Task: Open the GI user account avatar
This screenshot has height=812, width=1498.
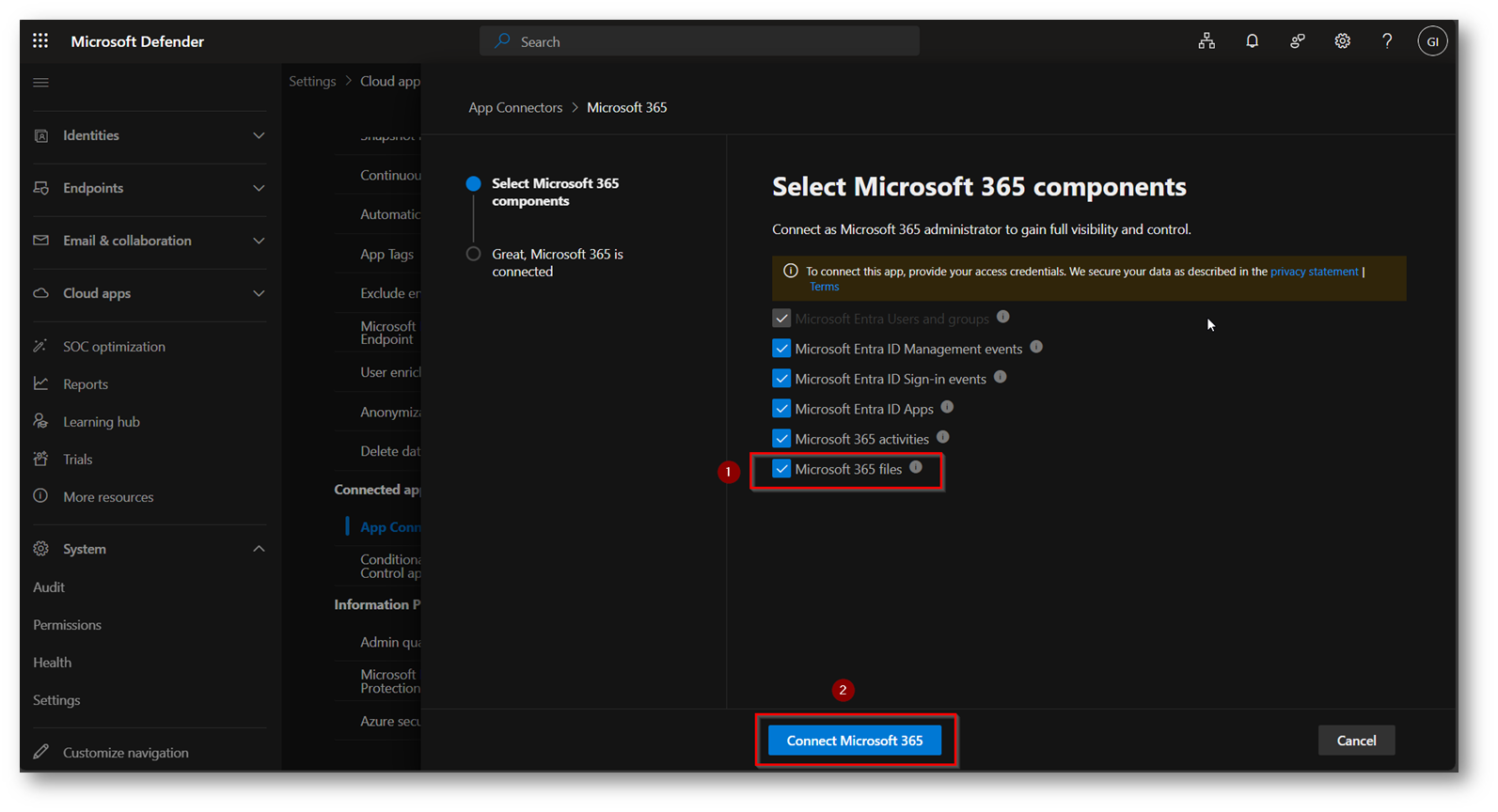Action: coord(1432,41)
